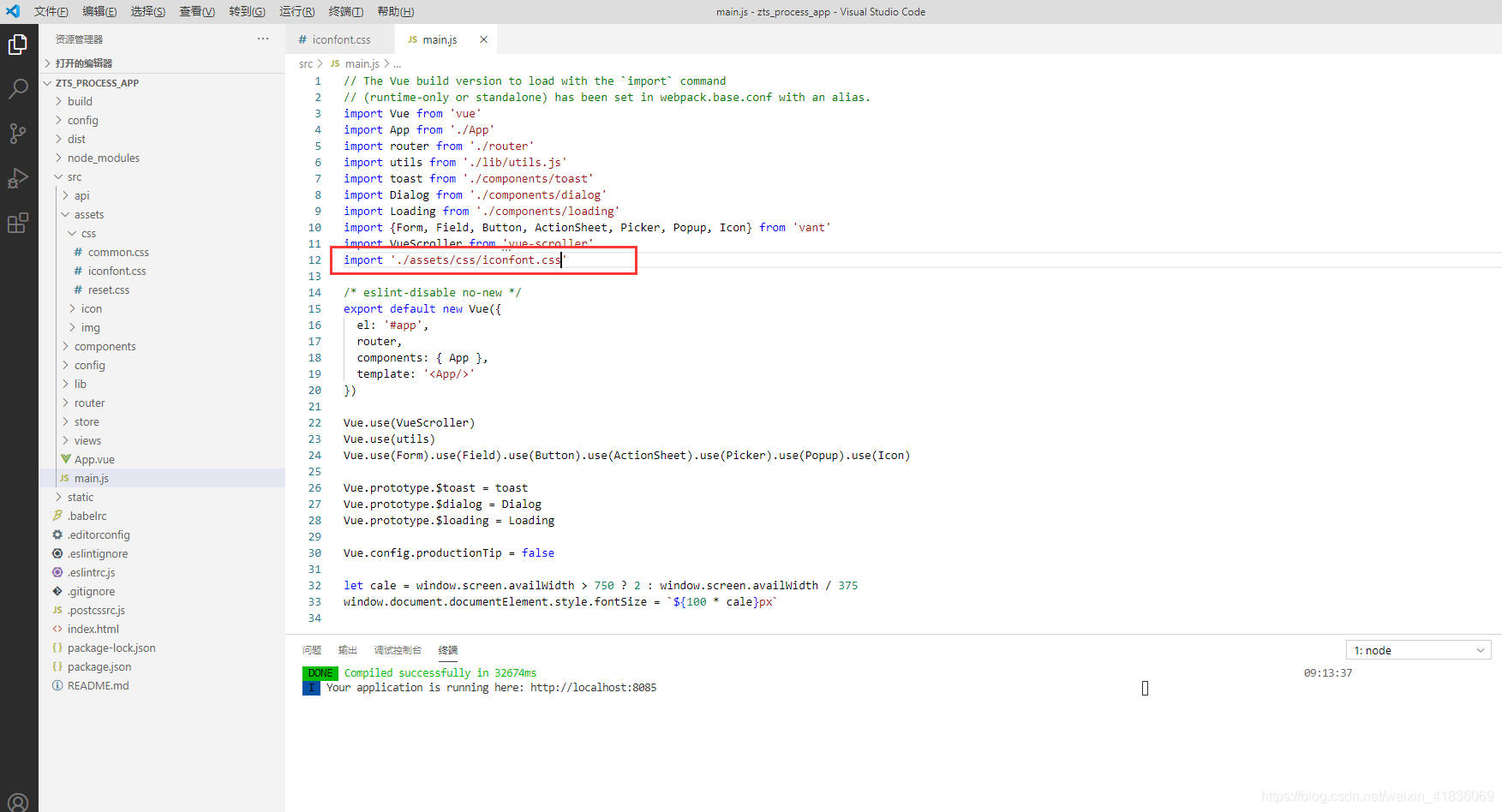
Task: Open index.html file in explorer
Action: 93,629
